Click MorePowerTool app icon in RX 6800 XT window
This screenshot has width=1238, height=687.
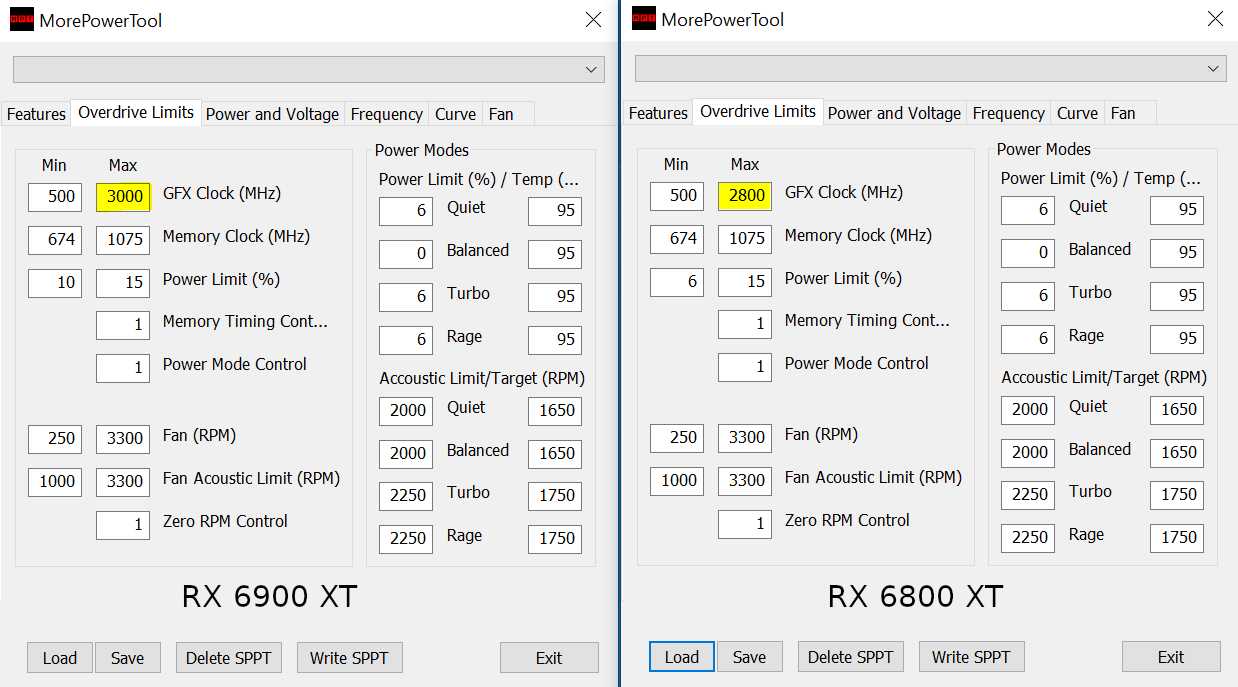pyautogui.click(x=644, y=19)
